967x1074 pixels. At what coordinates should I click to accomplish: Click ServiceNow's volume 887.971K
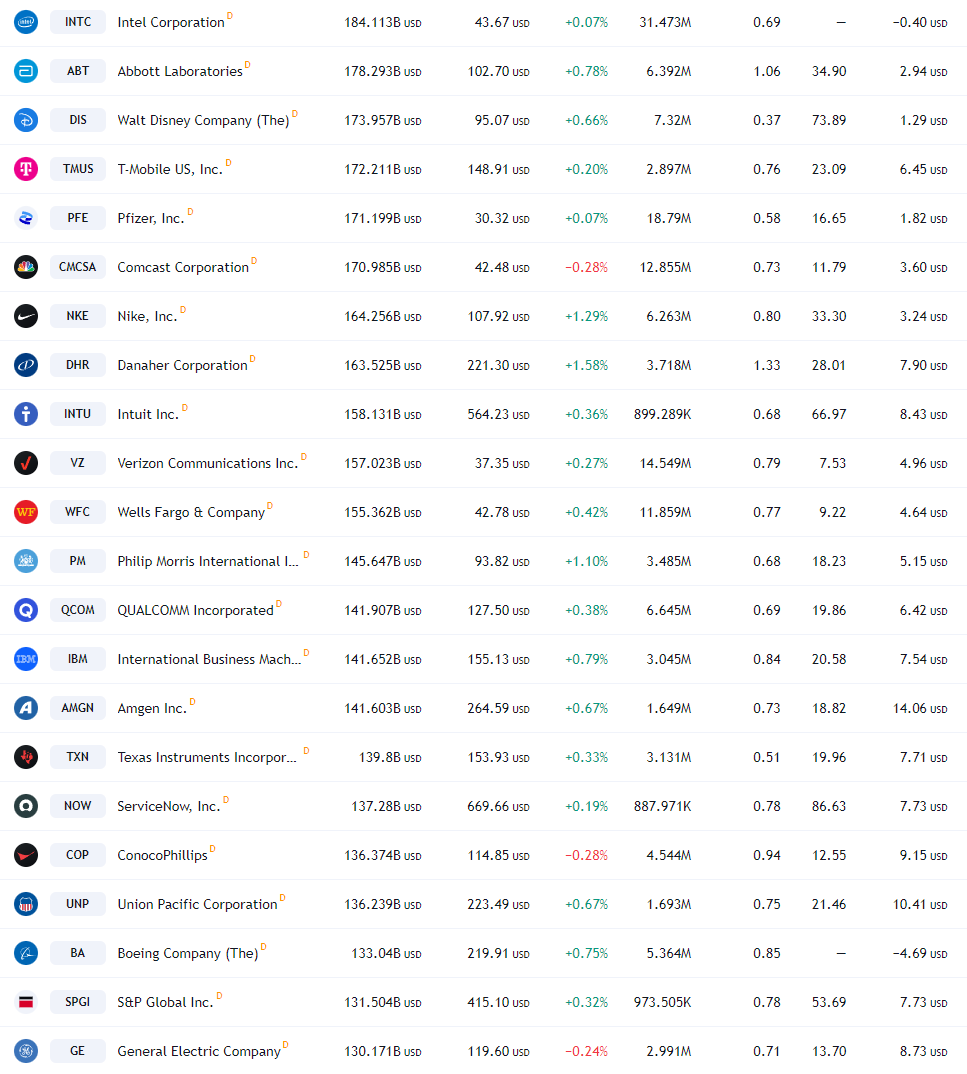point(662,806)
